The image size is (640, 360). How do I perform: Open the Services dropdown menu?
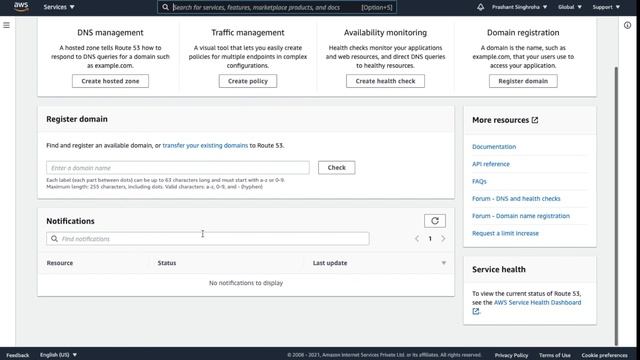[59, 7]
